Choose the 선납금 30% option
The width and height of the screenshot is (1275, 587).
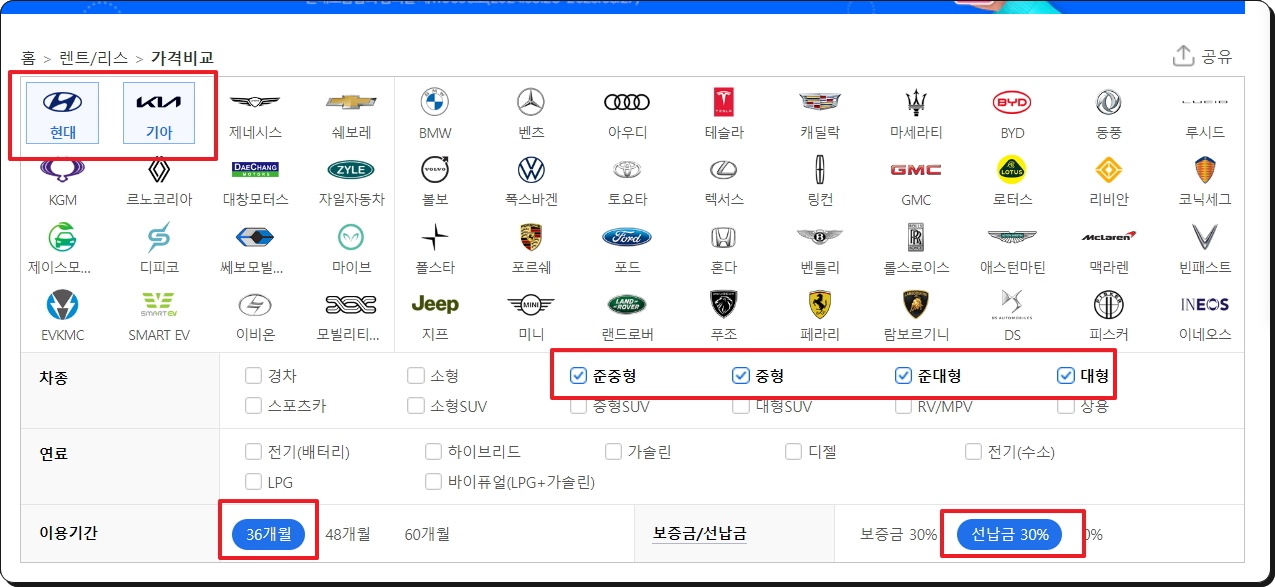pyautogui.click(x=1011, y=535)
